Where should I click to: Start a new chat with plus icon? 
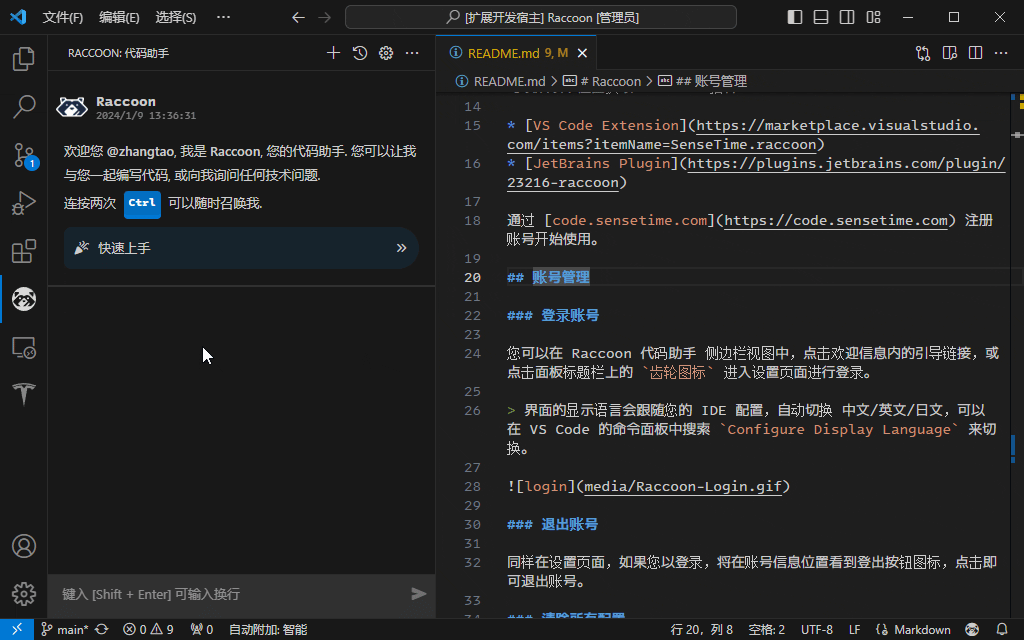333,53
